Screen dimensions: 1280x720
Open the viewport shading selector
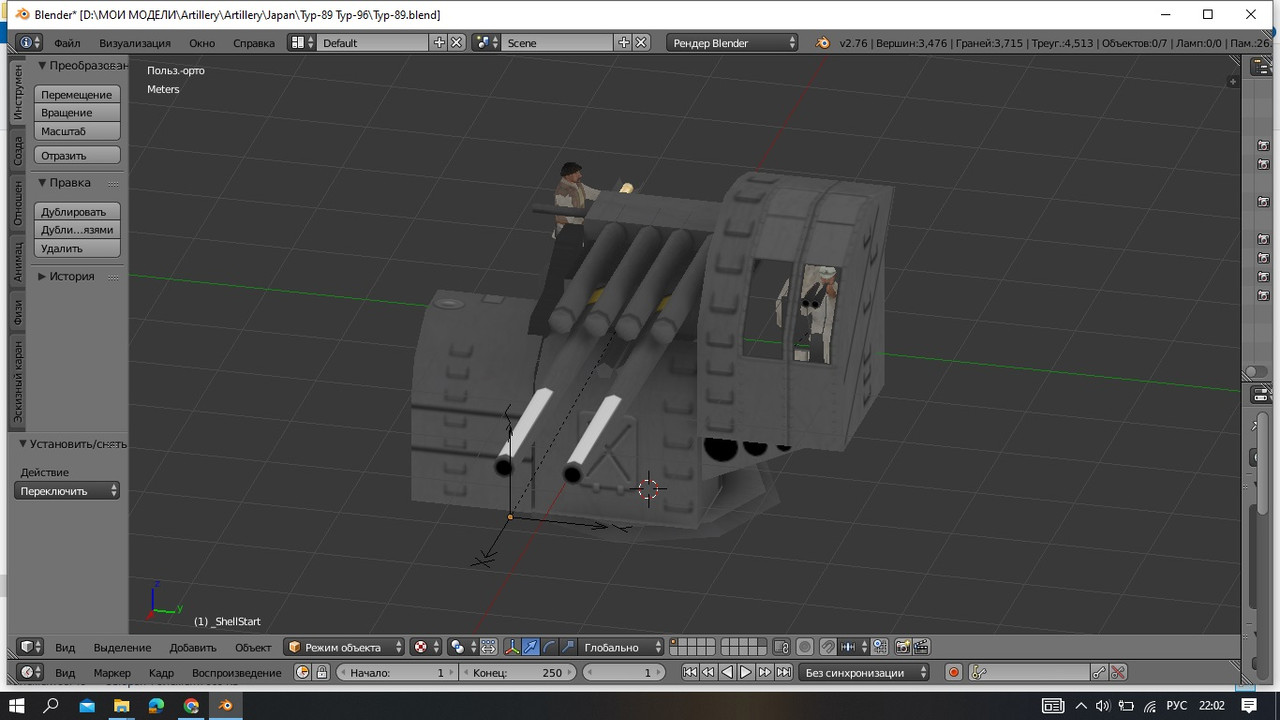[427, 647]
